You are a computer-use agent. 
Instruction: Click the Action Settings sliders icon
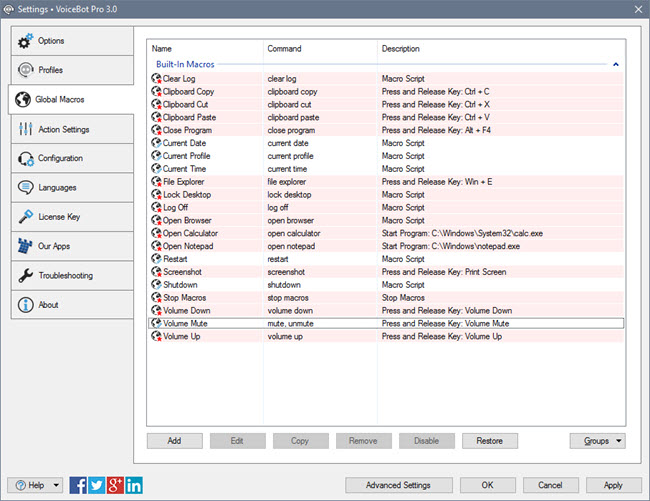(25, 129)
